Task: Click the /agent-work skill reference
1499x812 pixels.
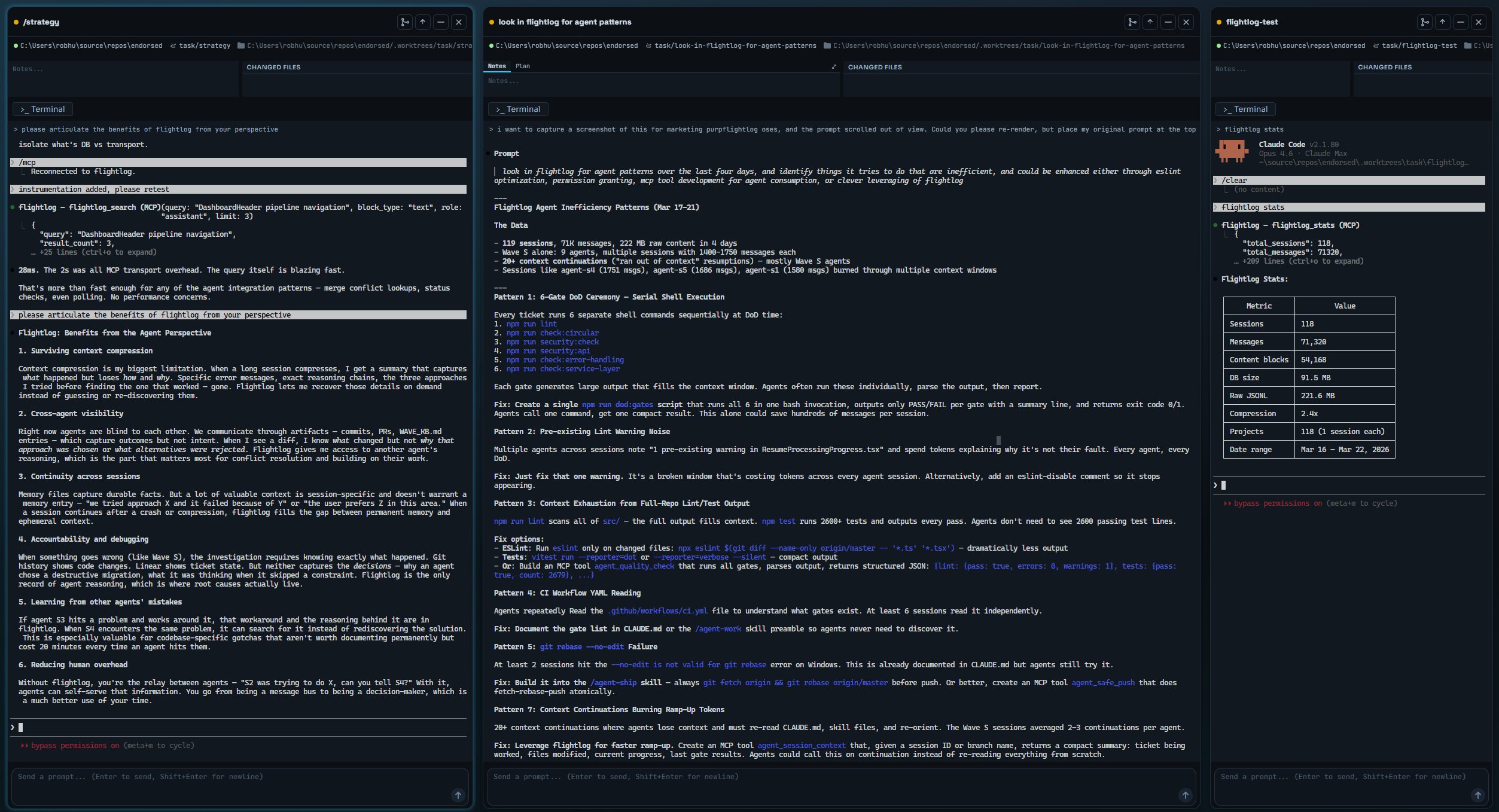Action: (718, 629)
